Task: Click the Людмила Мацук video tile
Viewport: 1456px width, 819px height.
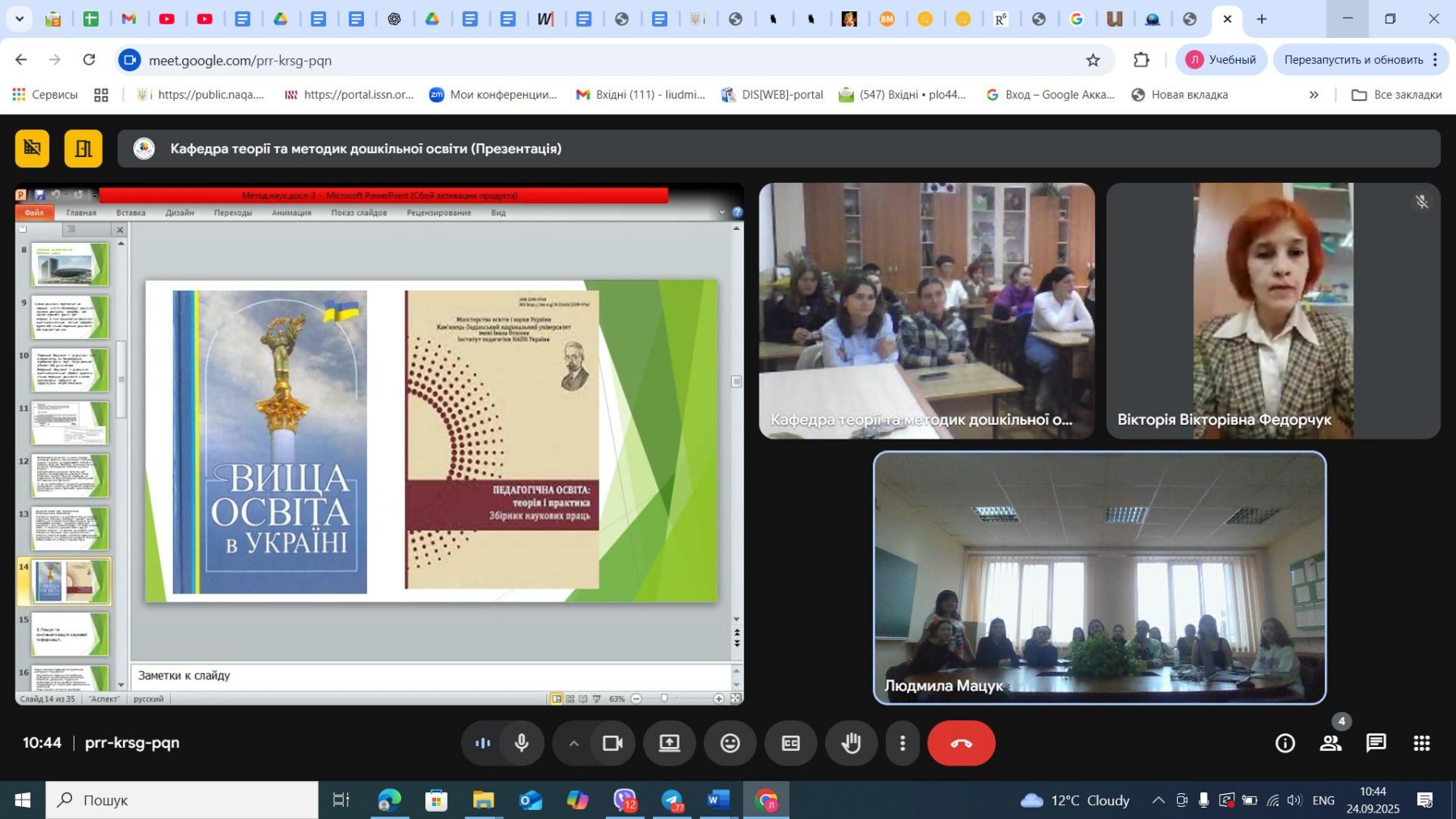Action: pos(1099,577)
